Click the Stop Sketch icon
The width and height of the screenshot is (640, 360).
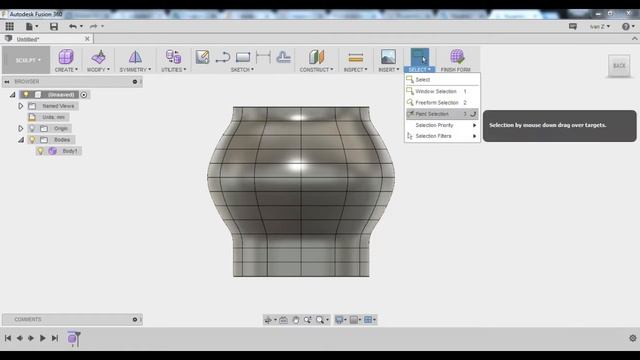[x=284, y=57]
